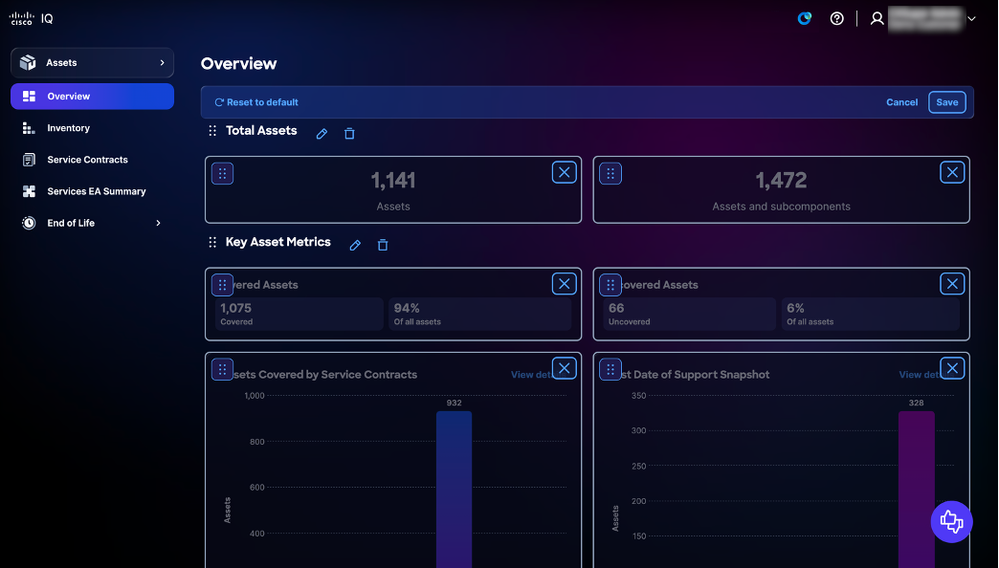999x568 pixels.
Task: Click drag handle on Uncovered Assets card
Action: click(610, 285)
